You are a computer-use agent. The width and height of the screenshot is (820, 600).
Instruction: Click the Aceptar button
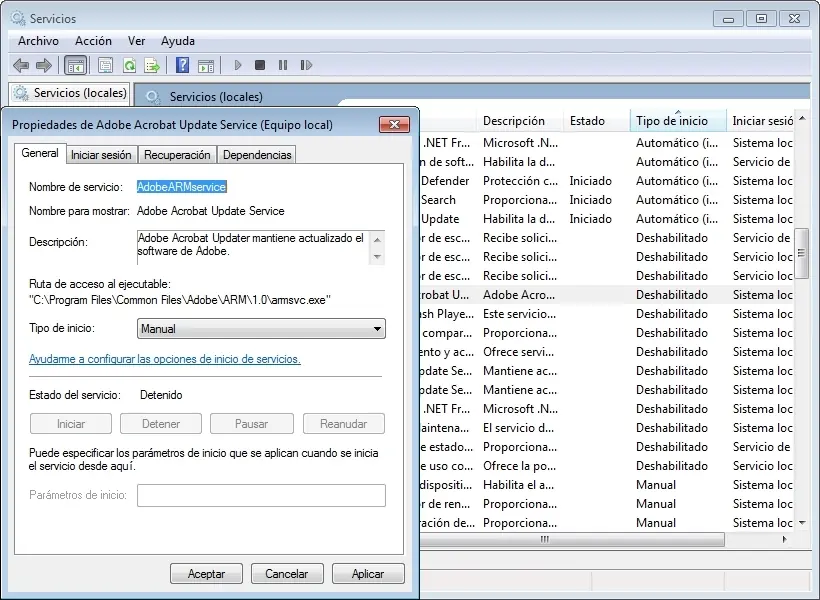coord(206,574)
